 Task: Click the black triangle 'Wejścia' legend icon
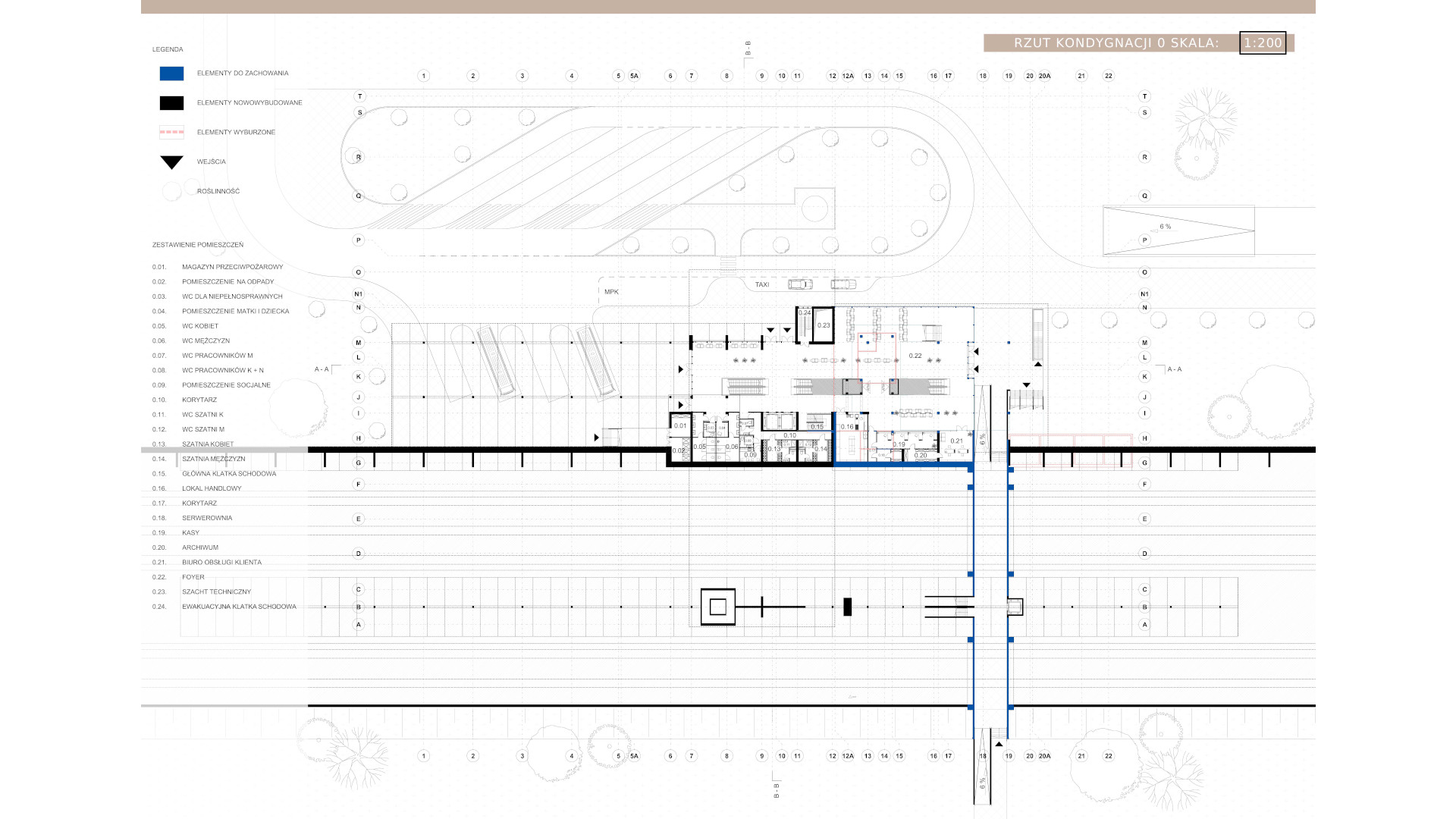tap(171, 162)
